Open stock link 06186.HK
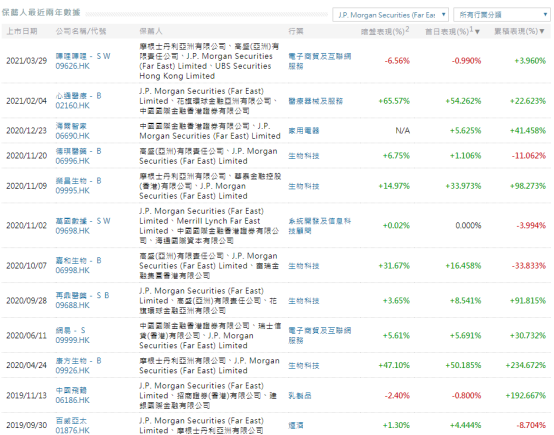 (x=72, y=400)
